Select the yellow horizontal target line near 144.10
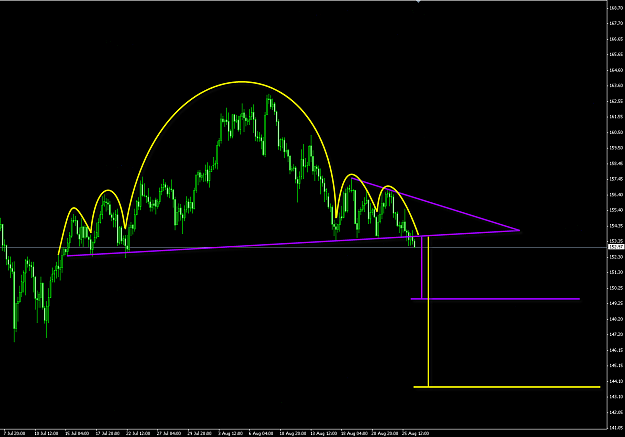Screen dimensions: 625x437 pos(507,387)
